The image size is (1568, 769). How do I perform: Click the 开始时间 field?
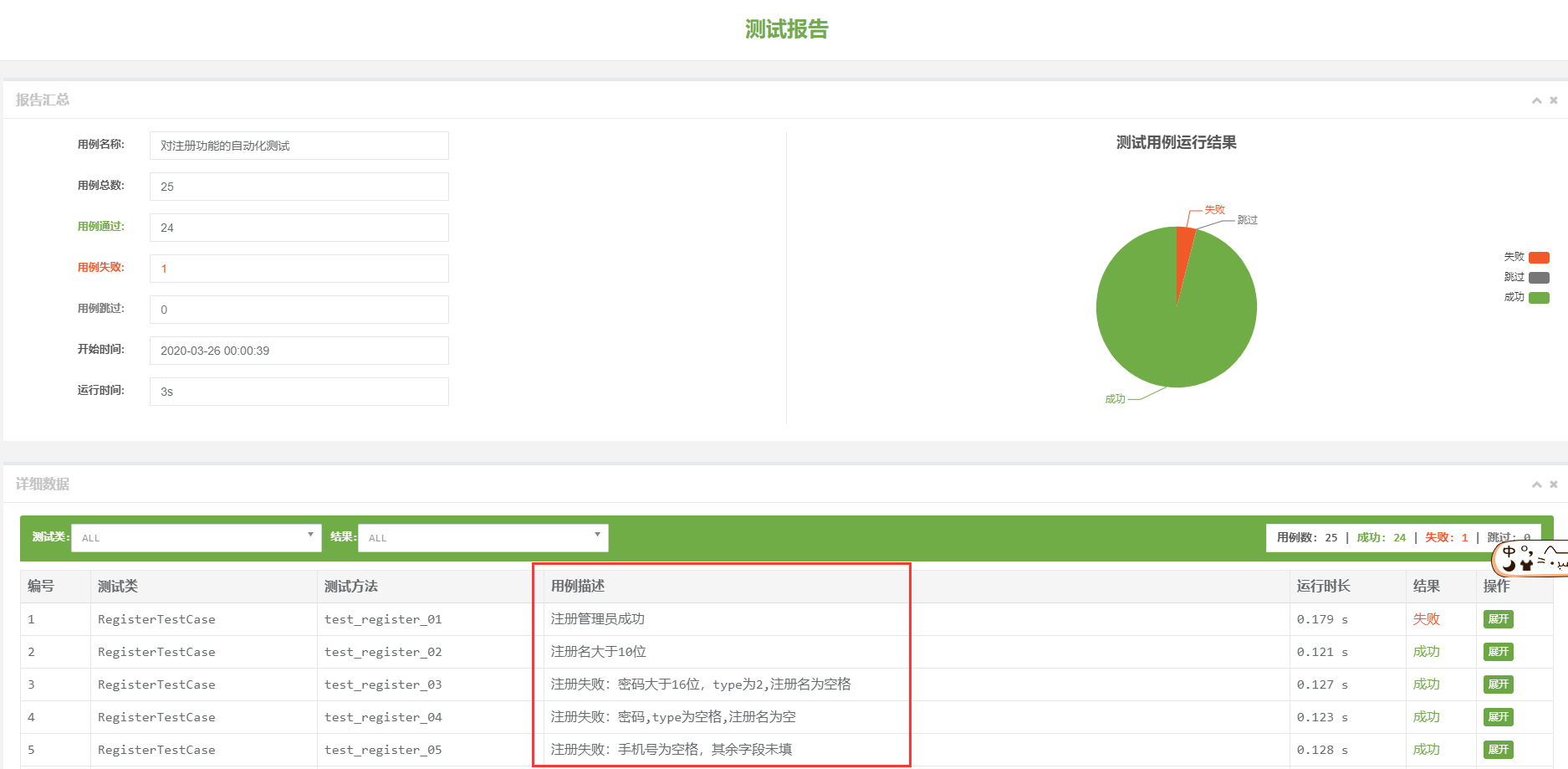tap(299, 351)
